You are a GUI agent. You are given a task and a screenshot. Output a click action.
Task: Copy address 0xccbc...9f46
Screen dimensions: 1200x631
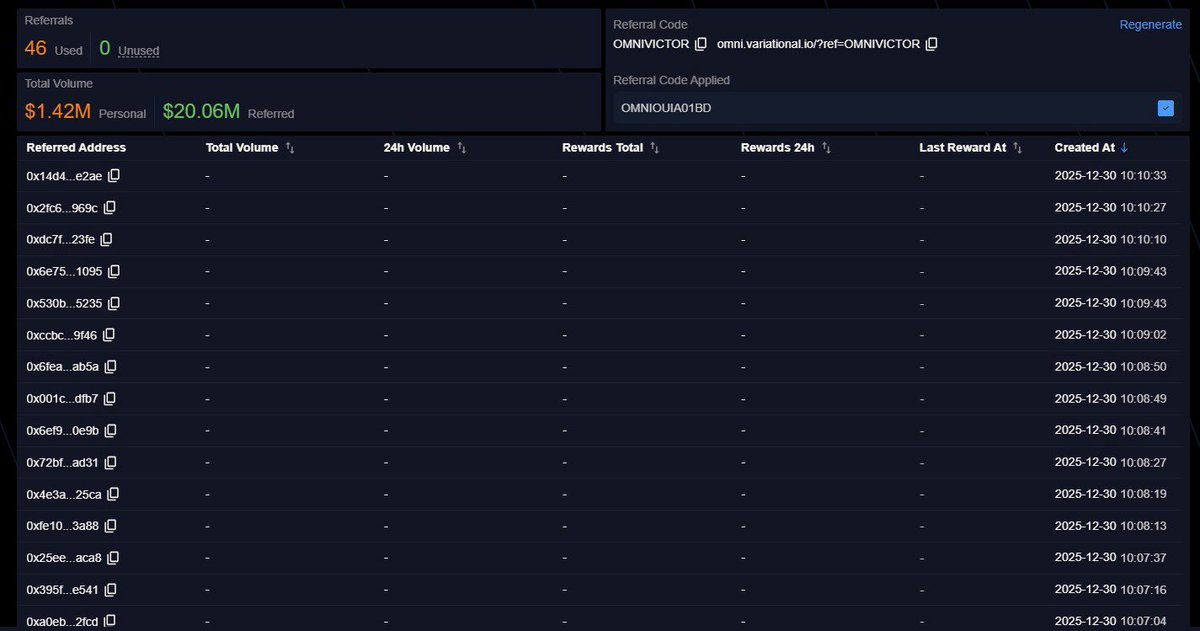tap(109, 334)
